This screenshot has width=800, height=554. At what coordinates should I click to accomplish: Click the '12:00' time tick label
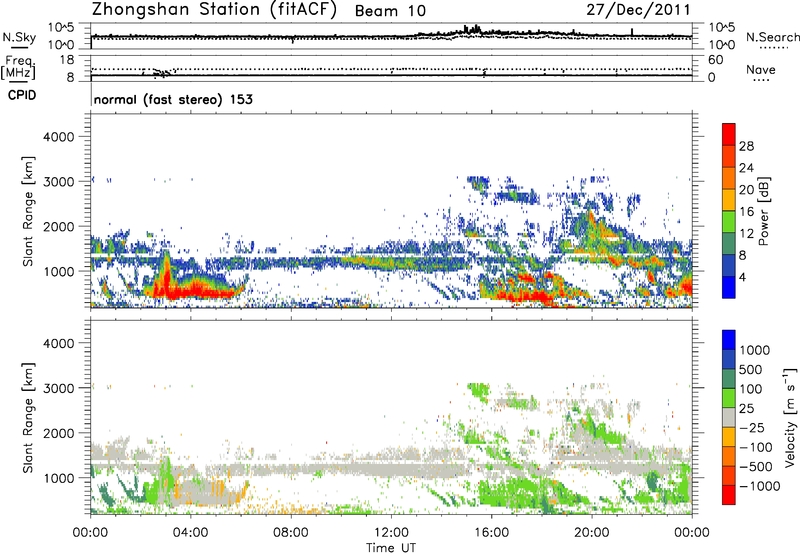[391, 533]
